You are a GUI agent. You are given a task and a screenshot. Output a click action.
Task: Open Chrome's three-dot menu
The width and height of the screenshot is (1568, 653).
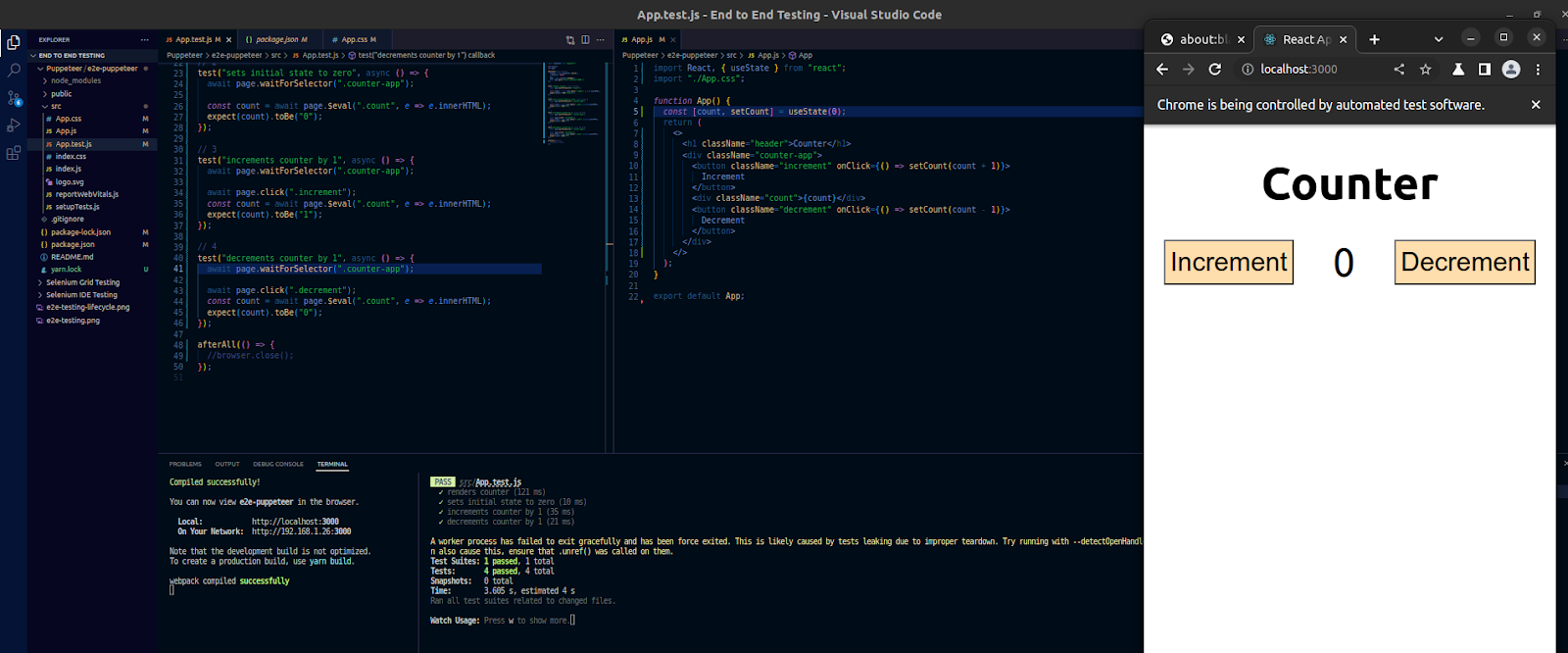[x=1538, y=70]
